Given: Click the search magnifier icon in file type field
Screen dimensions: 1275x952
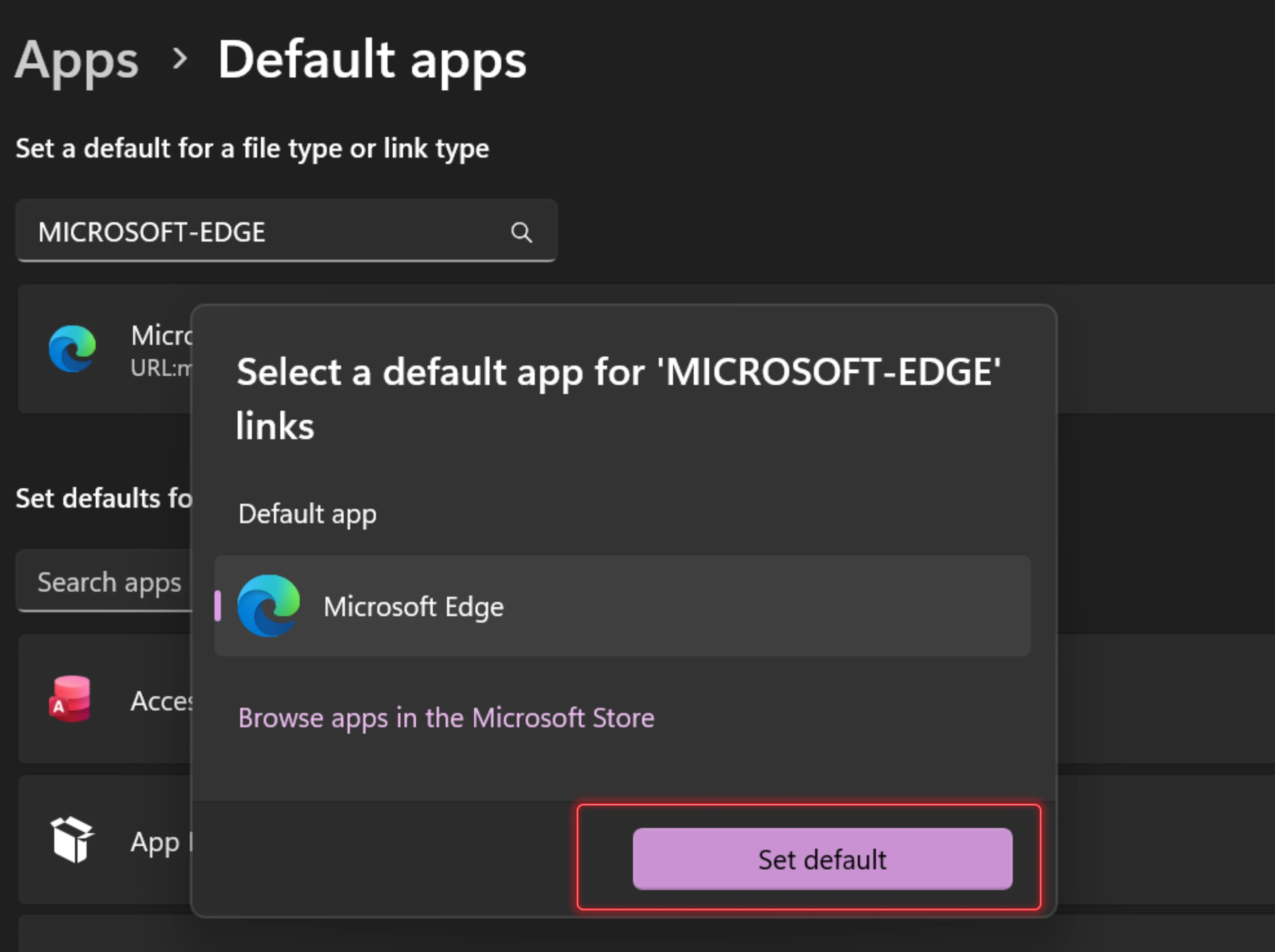Looking at the screenshot, I should click(521, 232).
